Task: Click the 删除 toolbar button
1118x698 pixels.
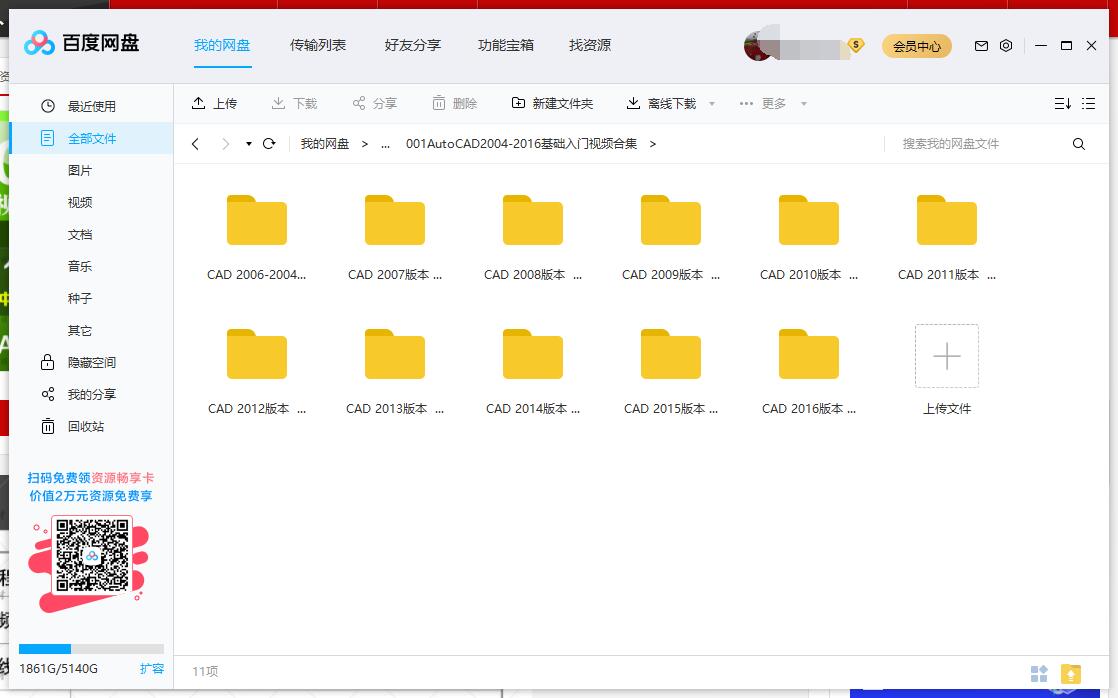Action: point(454,104)
